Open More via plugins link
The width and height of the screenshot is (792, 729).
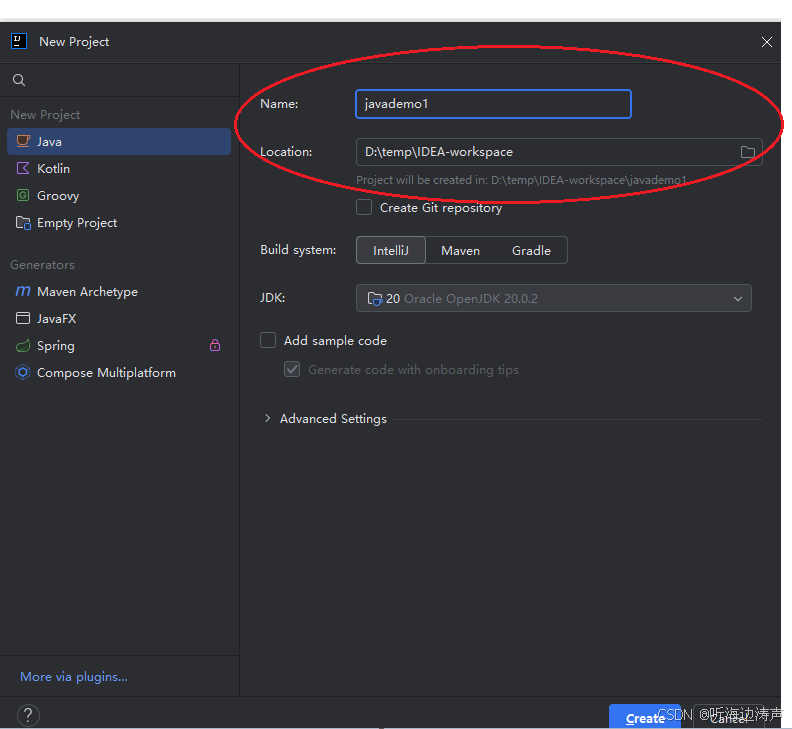point(74,676)
